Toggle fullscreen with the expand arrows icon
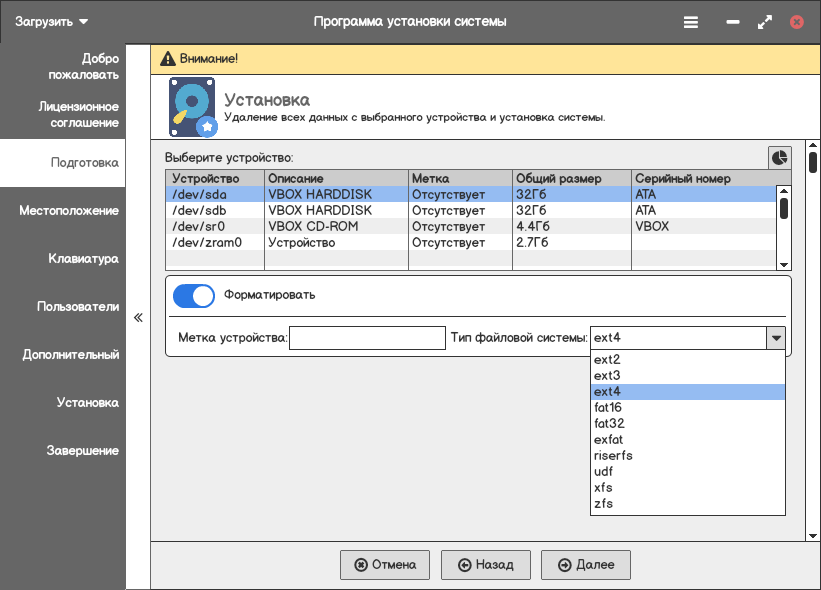 (x=765, y=21)
